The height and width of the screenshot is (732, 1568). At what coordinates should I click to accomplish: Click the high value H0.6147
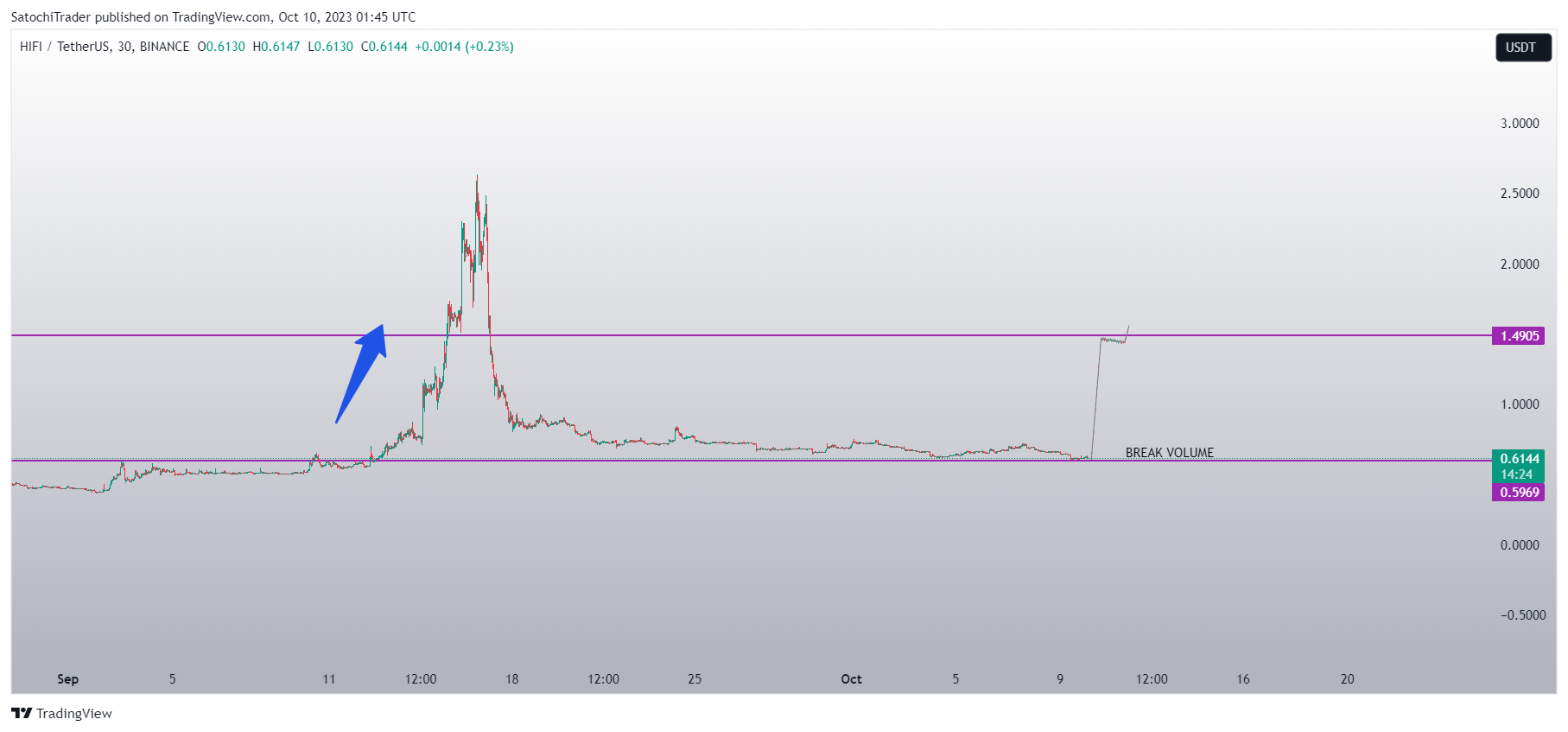[x=276, y=47]
